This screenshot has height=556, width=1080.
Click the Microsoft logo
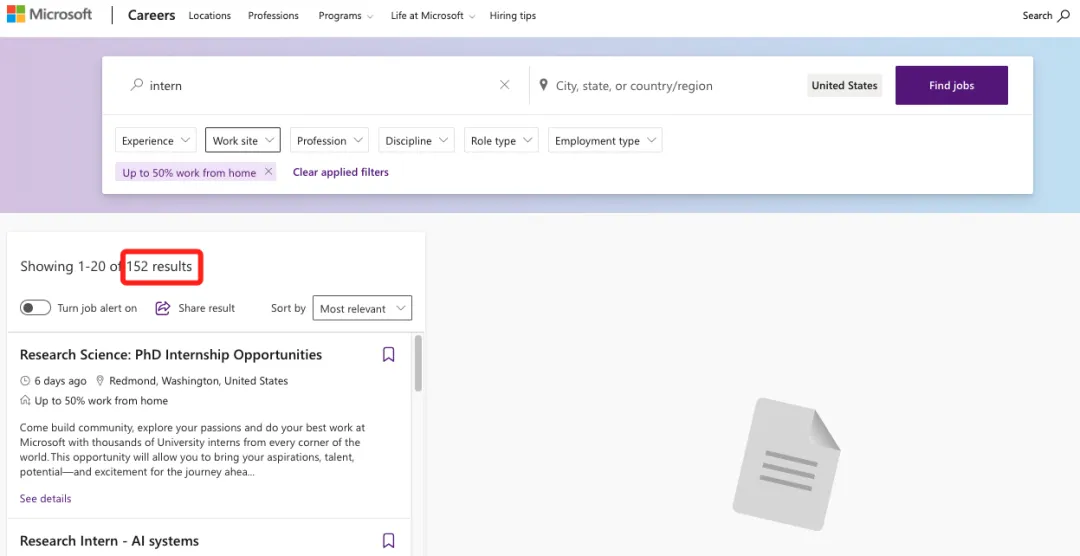coord(50,14)
